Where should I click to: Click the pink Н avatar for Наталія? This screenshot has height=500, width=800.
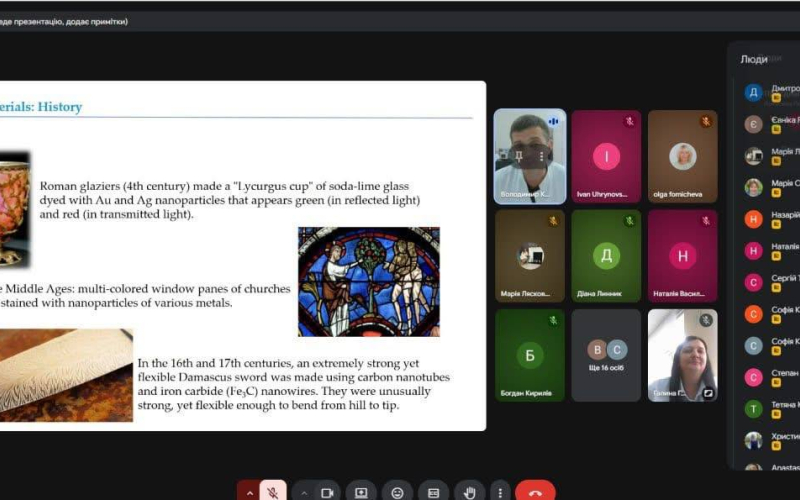(754, 251)
